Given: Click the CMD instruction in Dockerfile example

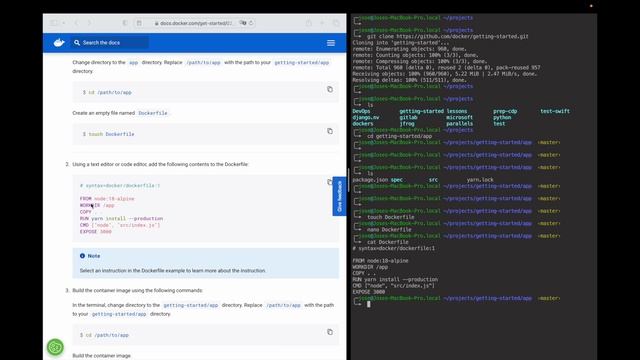Looking at the screenshot, I should click(84, 225).
